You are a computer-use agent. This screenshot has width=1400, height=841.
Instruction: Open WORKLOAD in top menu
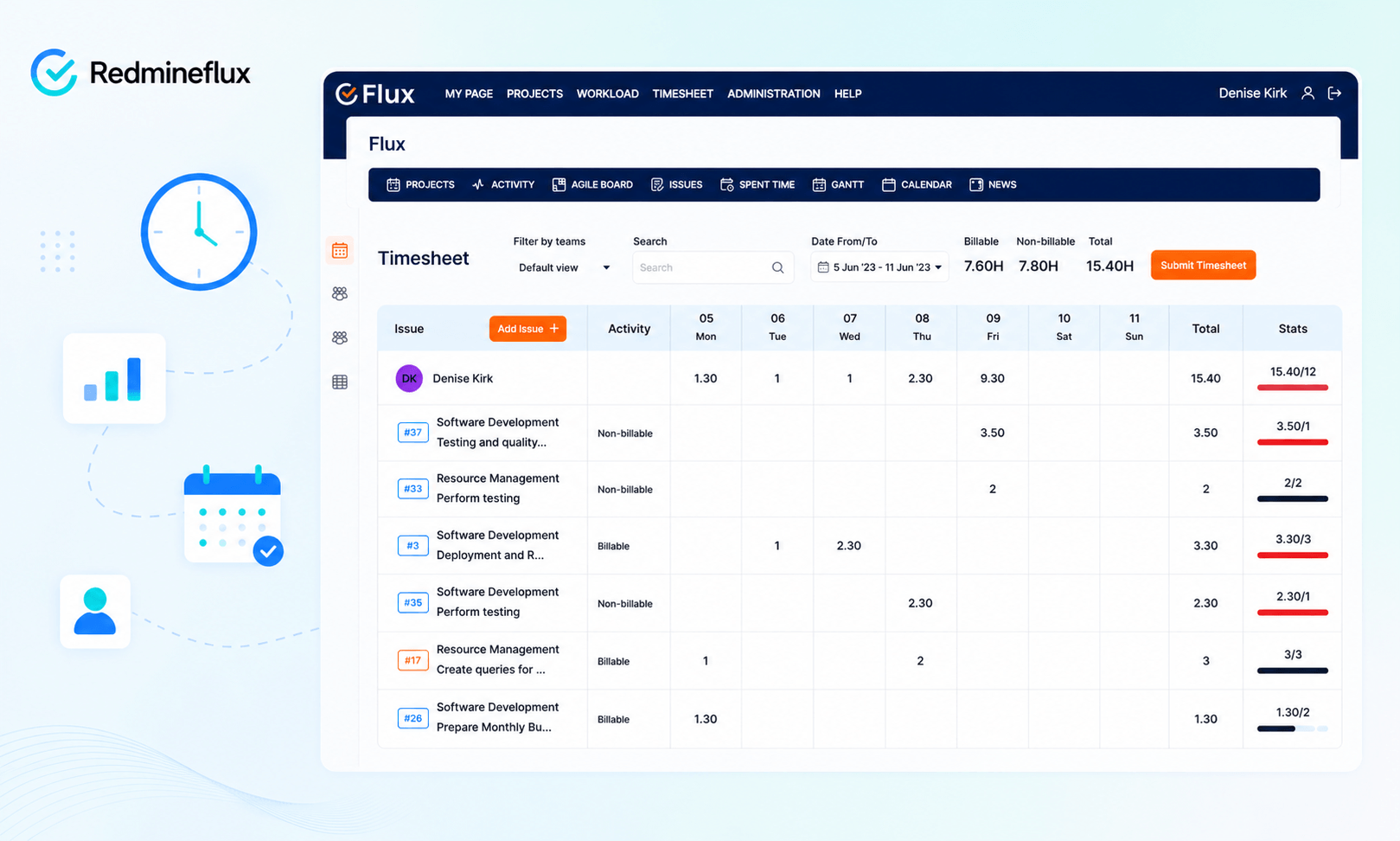click(x=607, y=93)
